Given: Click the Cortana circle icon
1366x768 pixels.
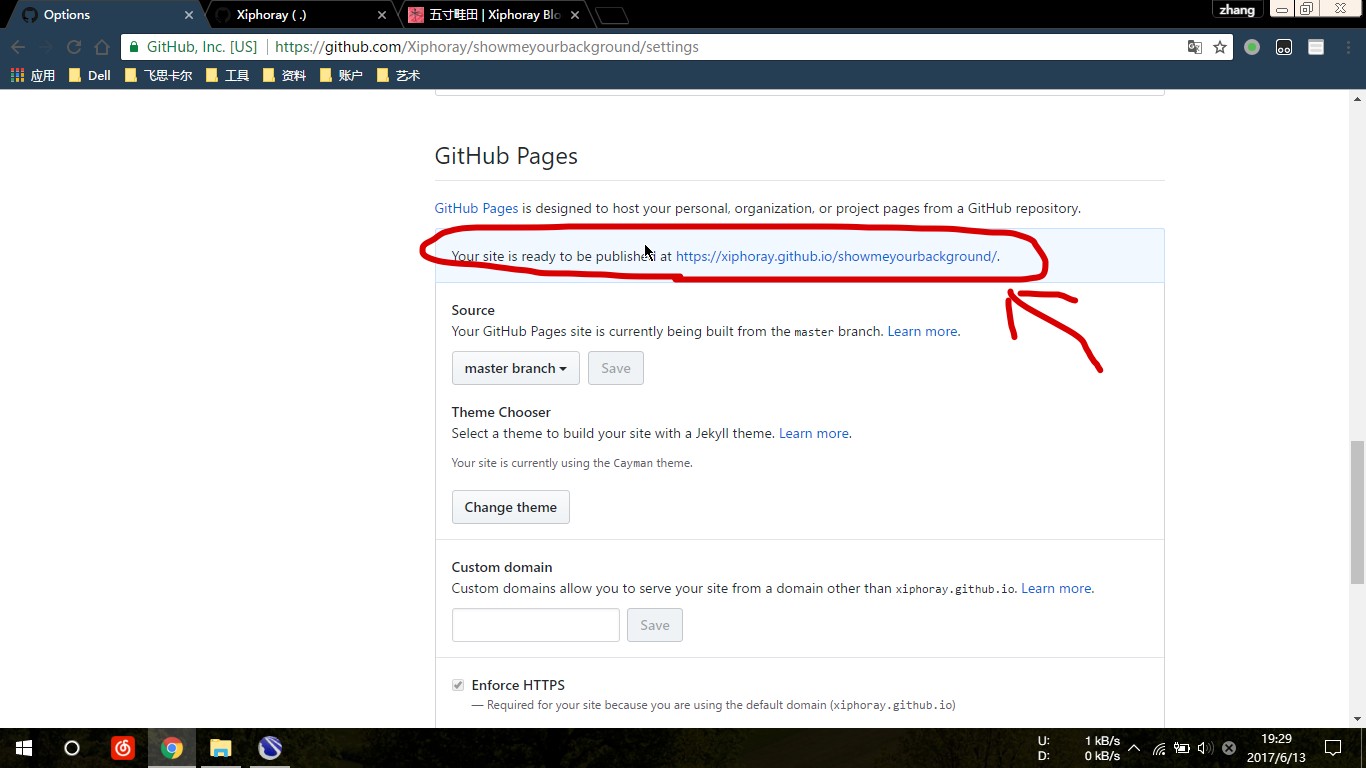Looking at the screenshot, I should pyautogui.click(x=72, y=748).
